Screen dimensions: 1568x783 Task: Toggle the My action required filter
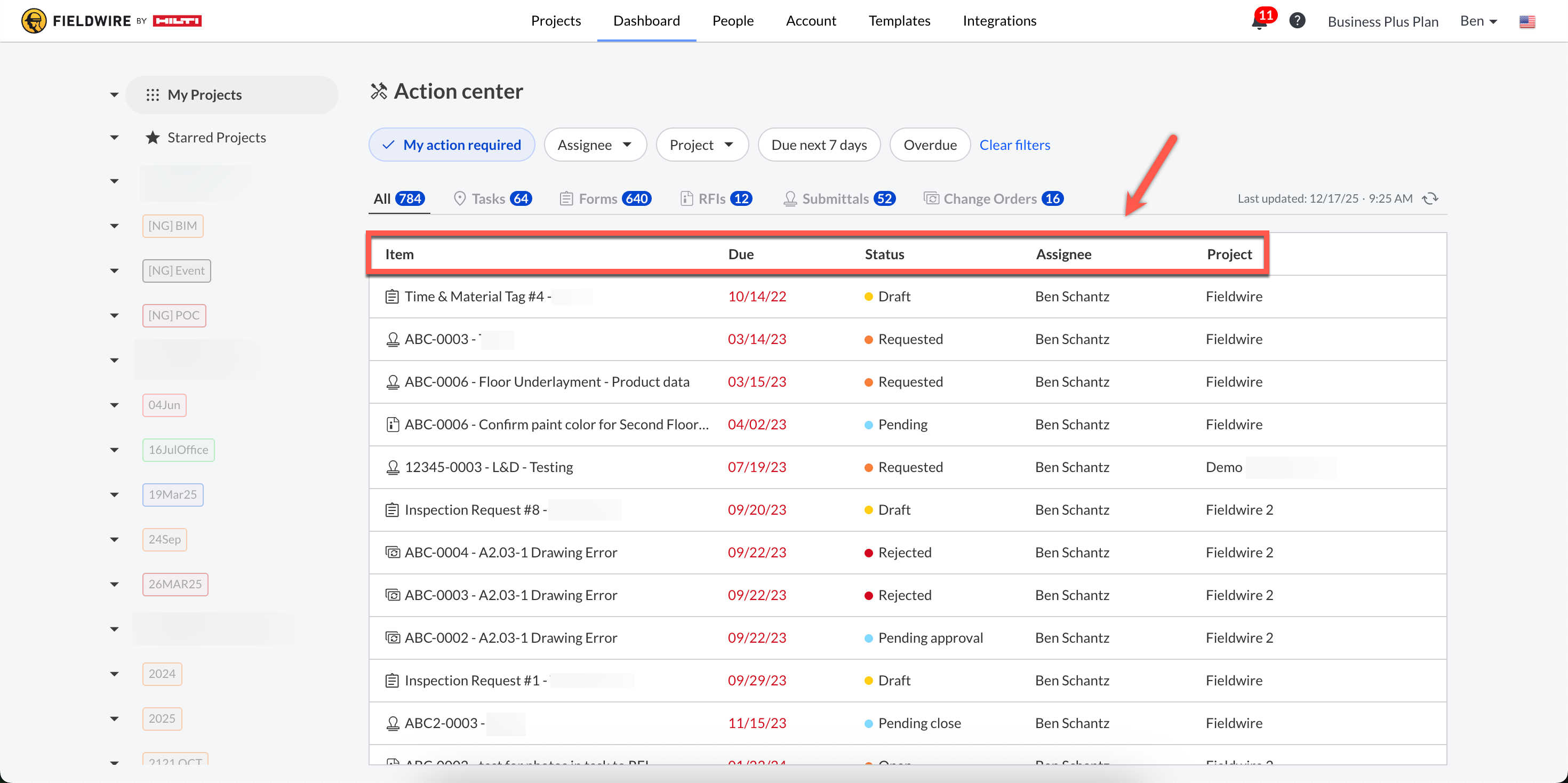tap(451, 145)
